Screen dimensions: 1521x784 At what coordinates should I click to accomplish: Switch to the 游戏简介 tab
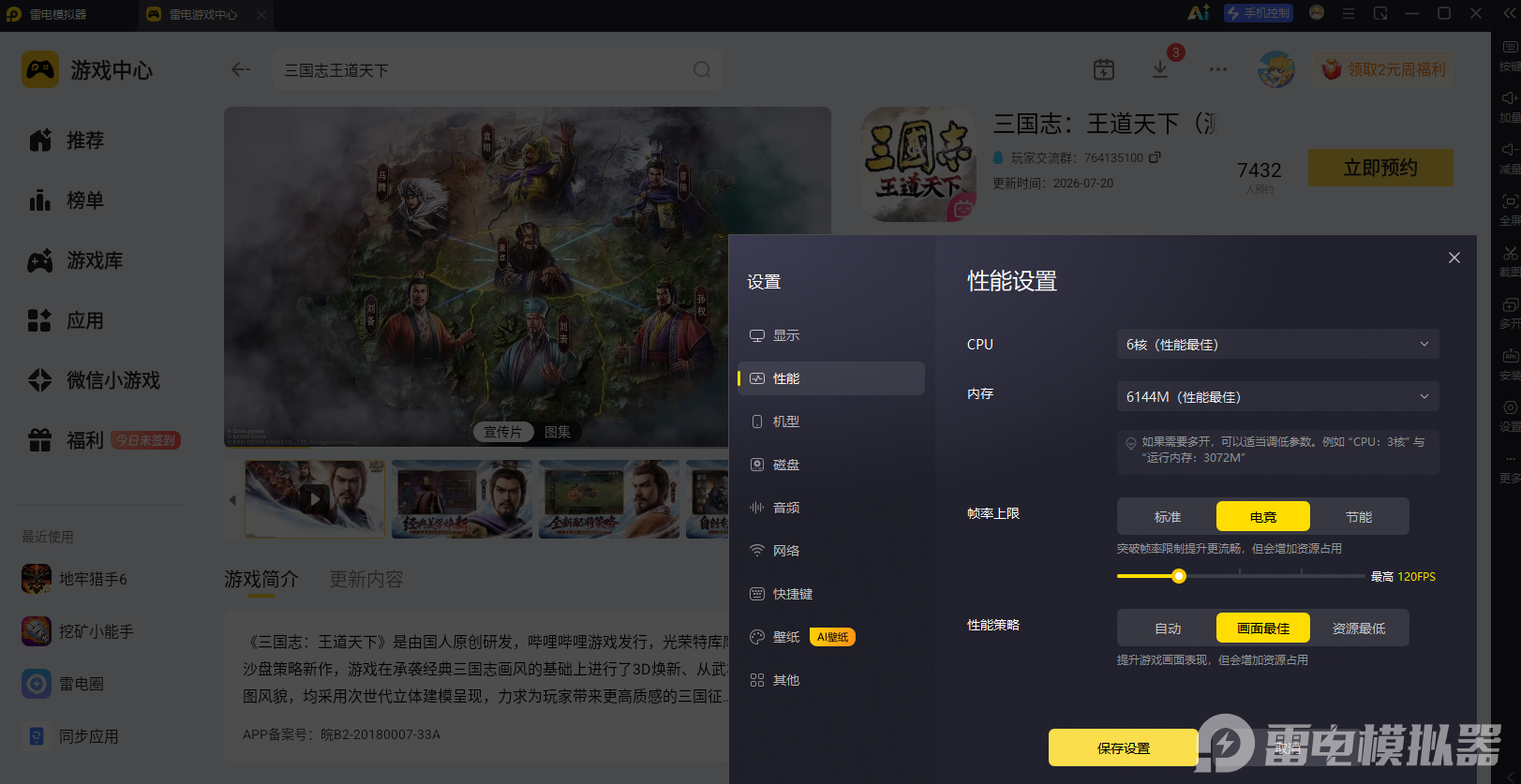coord(261,580)
